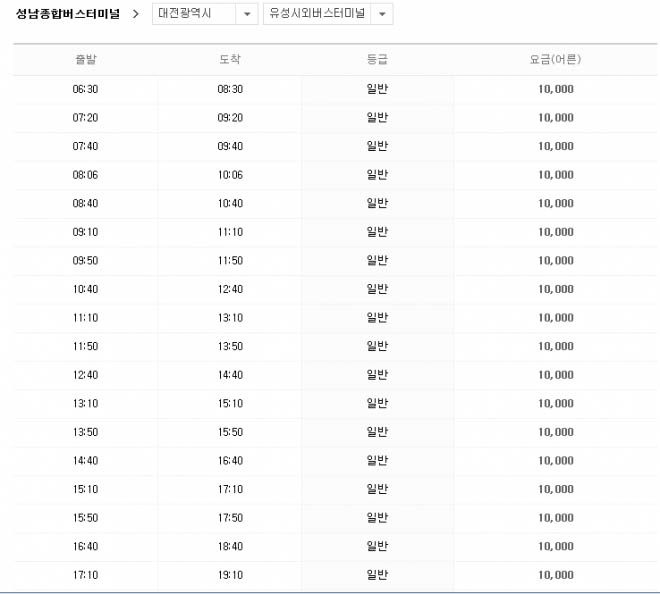Select the 13:10 departure time
Viewport: 660px width, 594px height.
[x=85, y=403]
